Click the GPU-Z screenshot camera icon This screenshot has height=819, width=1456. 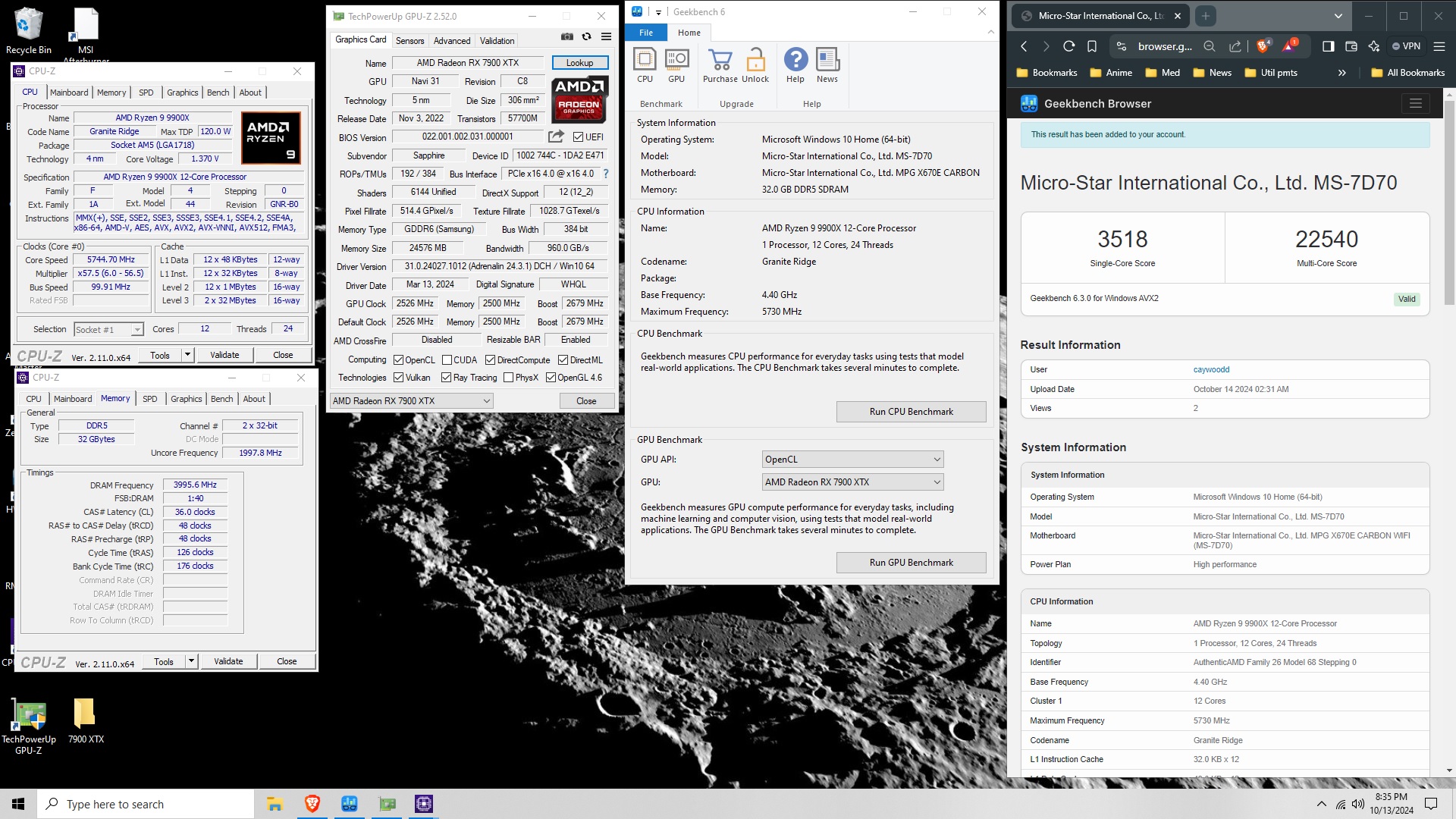[566, 36]
